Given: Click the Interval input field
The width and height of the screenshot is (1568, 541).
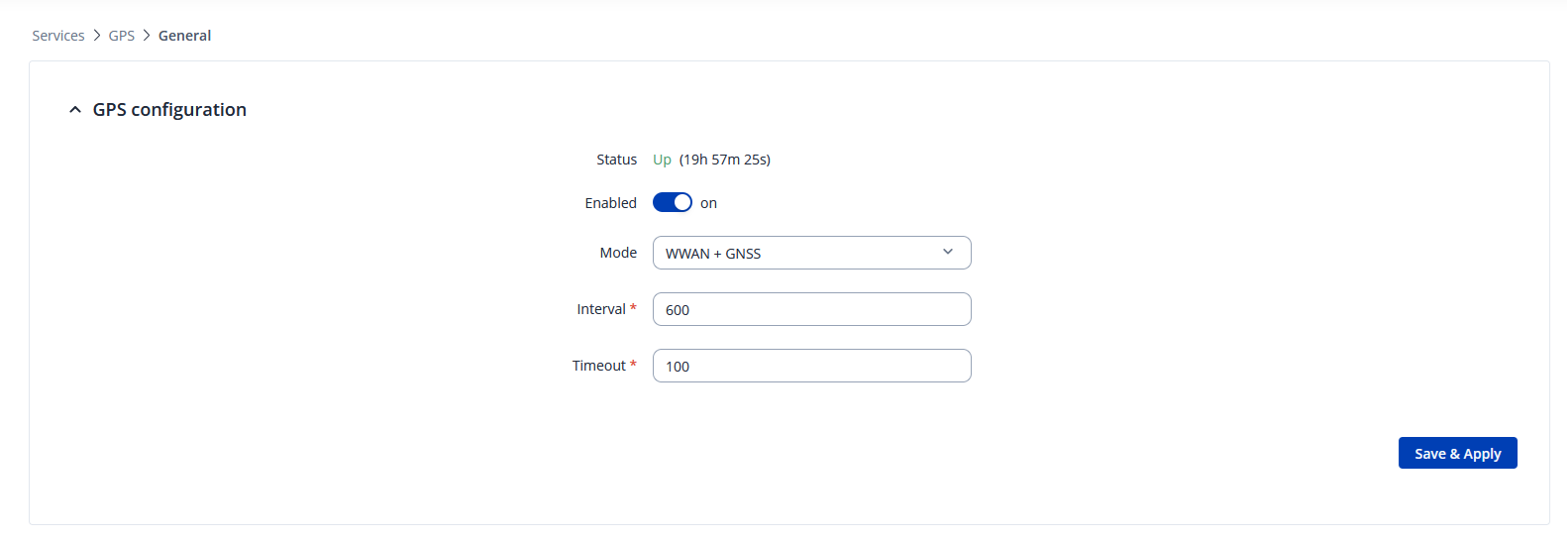Looking at the screenshot, I should 811,309.
